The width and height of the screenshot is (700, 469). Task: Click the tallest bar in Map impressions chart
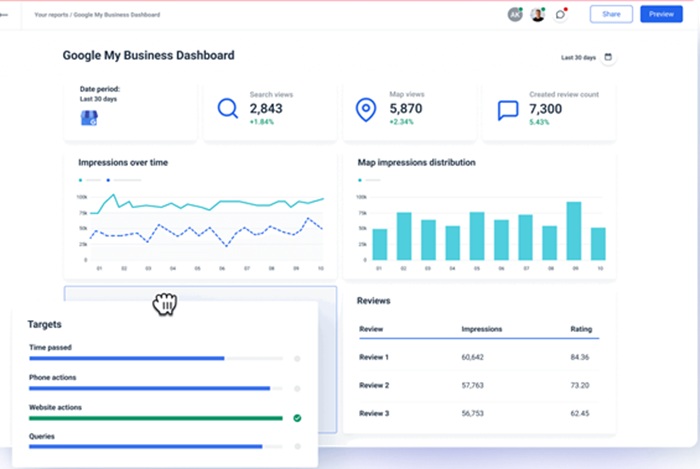(574, 231)
